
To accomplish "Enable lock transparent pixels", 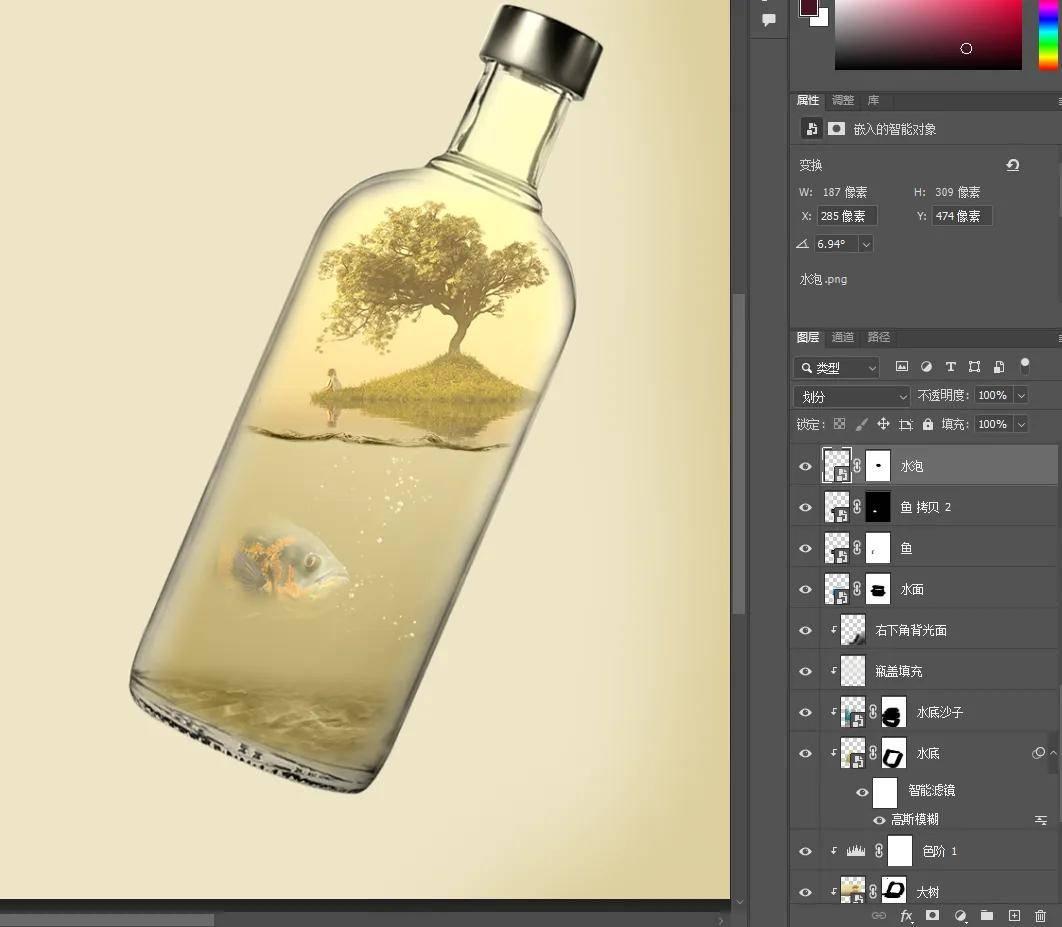I will coord(838,423).
